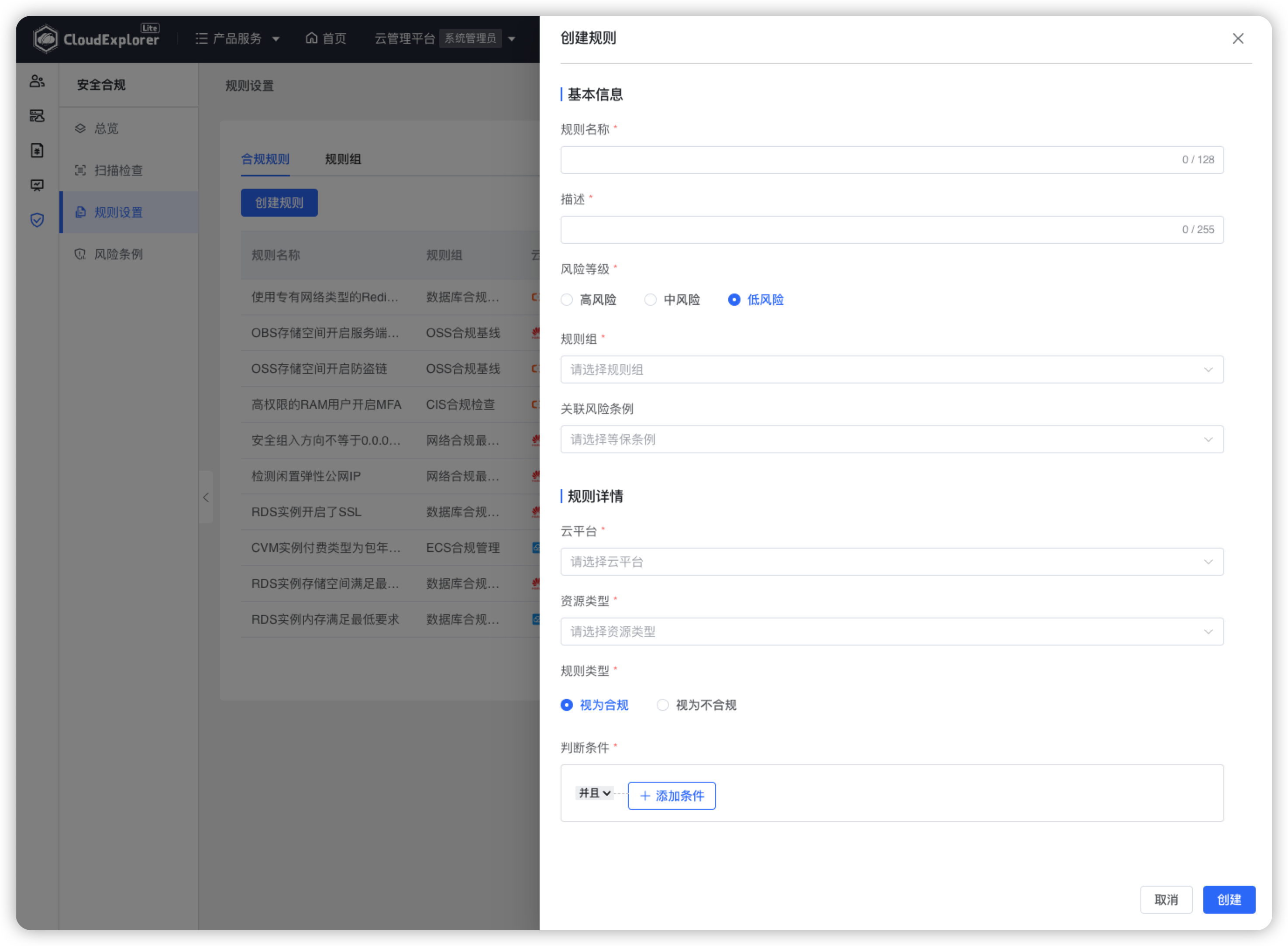Open the 资源类型 dropdown
The height and width of the screenshot is (946, 1288).
pyautogui.click(x=892, y=632)
